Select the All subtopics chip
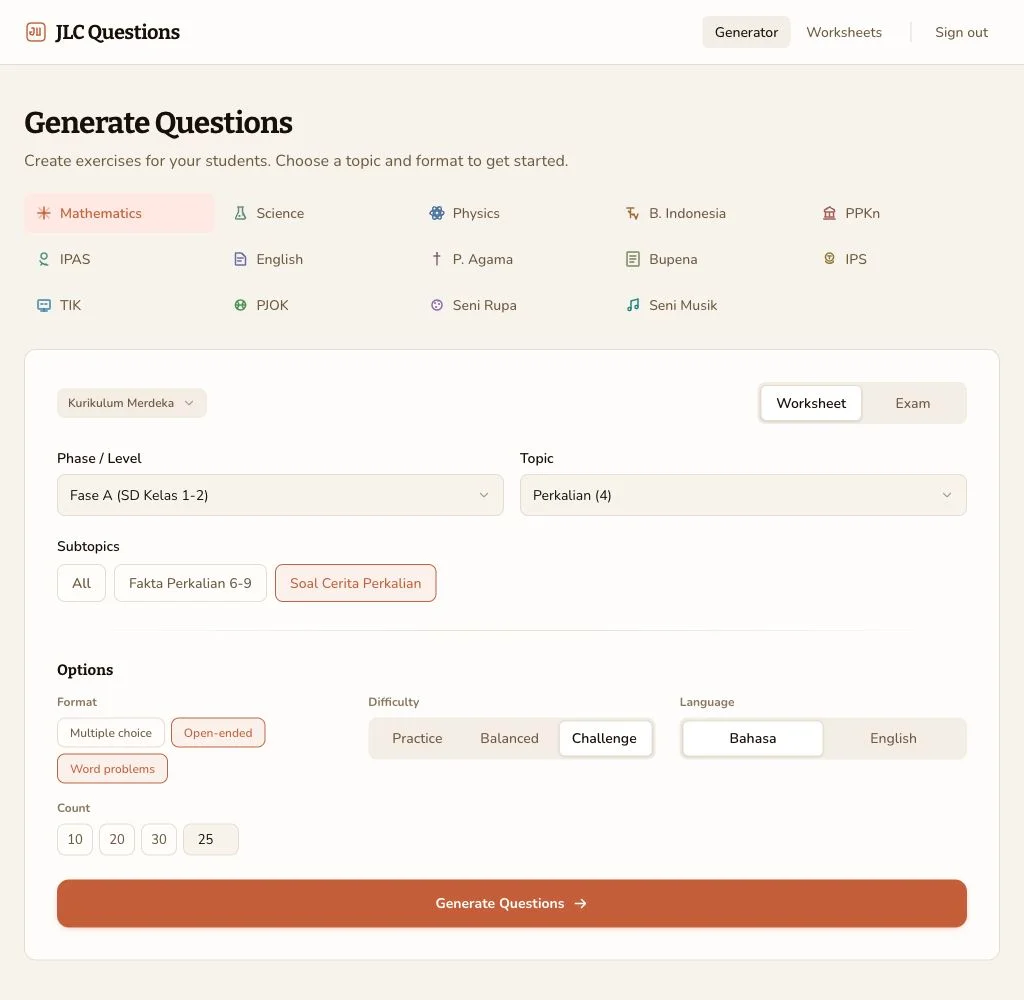1024x1000 pixels. (82, 583)
